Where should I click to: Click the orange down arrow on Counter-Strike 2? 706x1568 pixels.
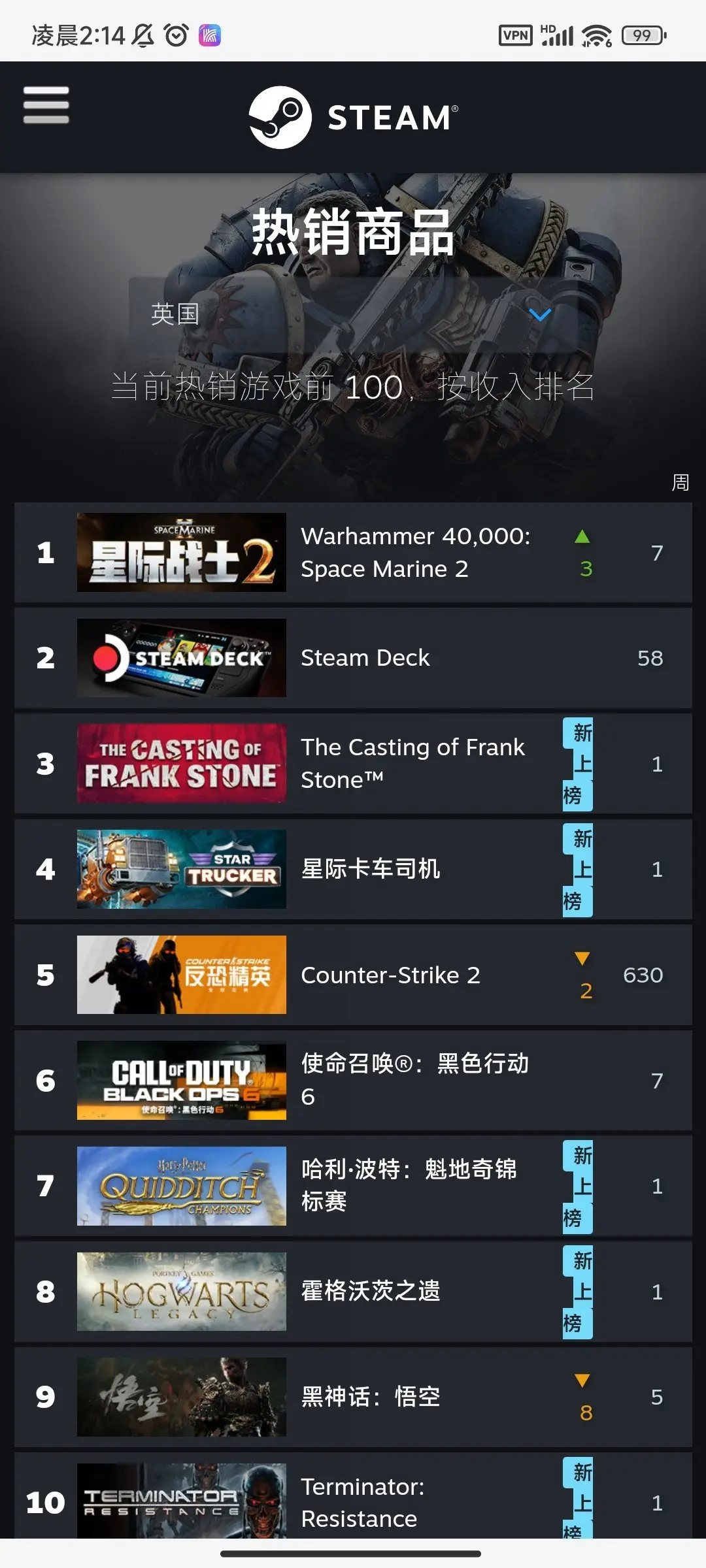(582, 958)
